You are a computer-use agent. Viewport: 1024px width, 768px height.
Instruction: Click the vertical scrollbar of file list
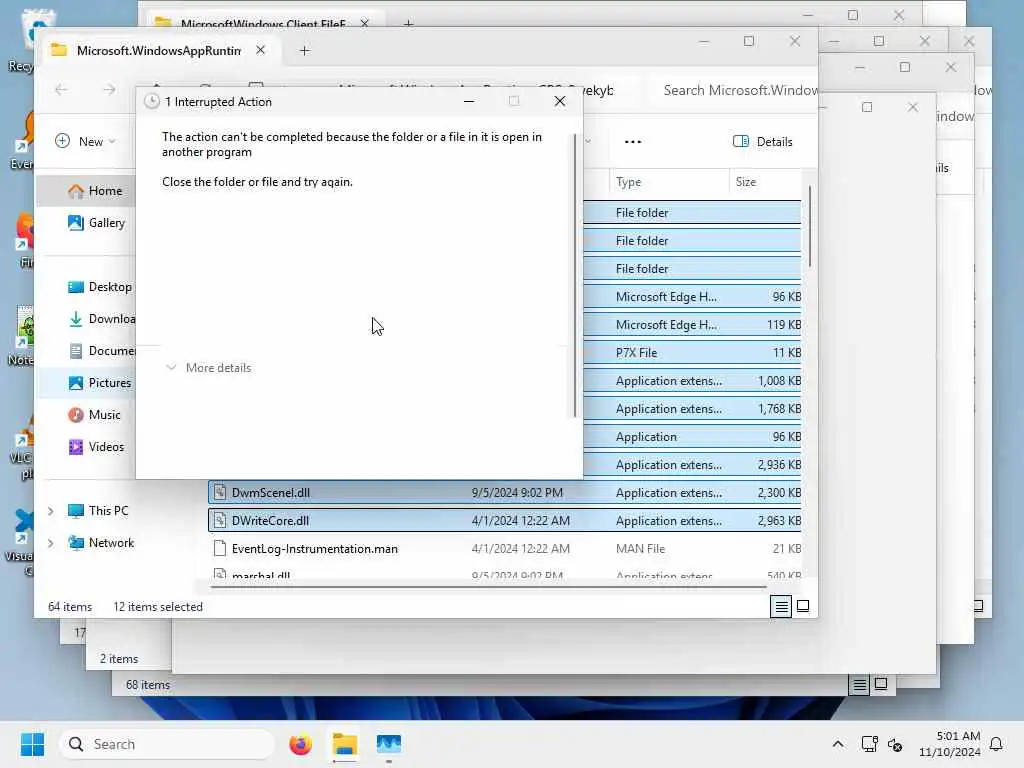tap(810, 226)
